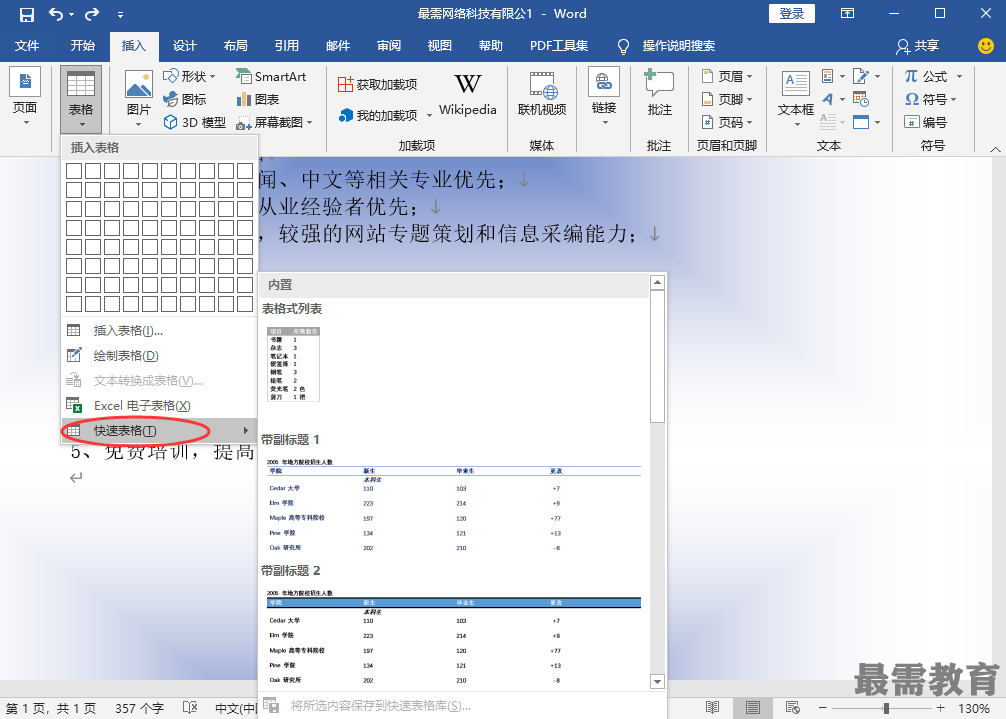Click the smiley feedback icon
Viewport: 1006px width, 719px height.
[985, 46]
